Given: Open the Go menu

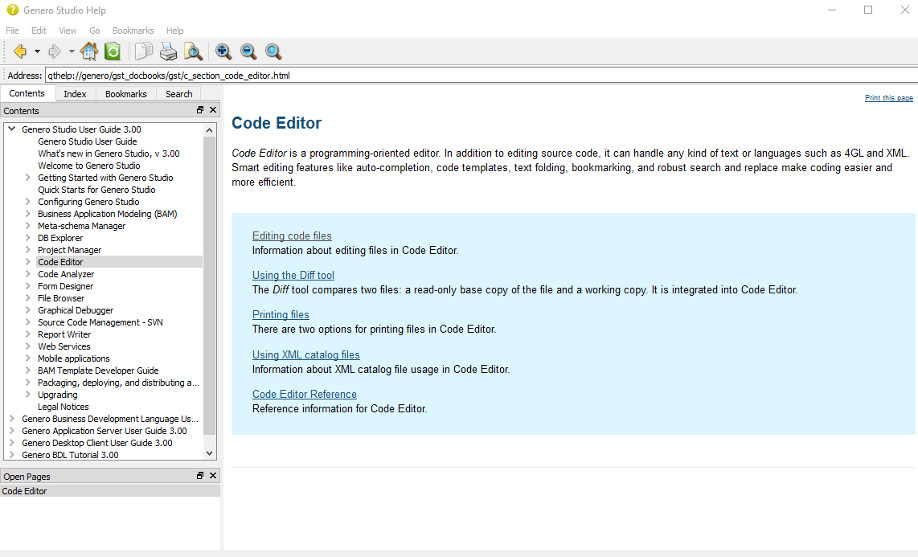Looking at the screenshot, I should click(x=95, y=30).
